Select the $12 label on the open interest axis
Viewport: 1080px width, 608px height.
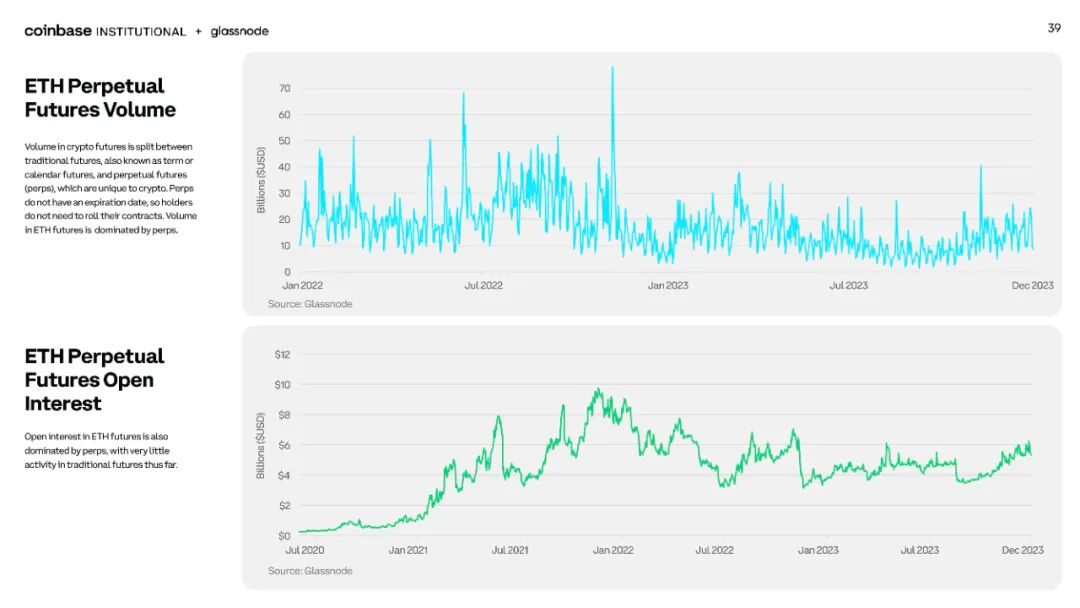(282, 355)
